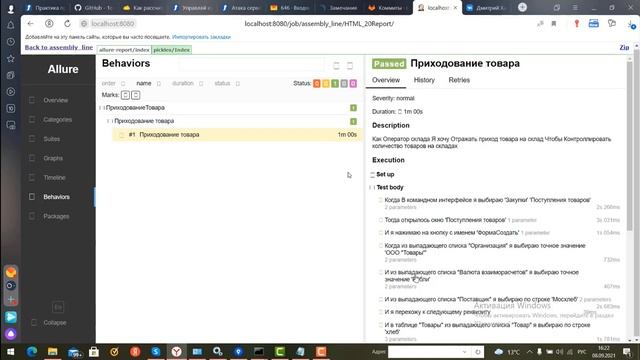Select Behaviors in Allure sidebar
The width and height of the screenshot is (640, 360).
pos(56,197)
